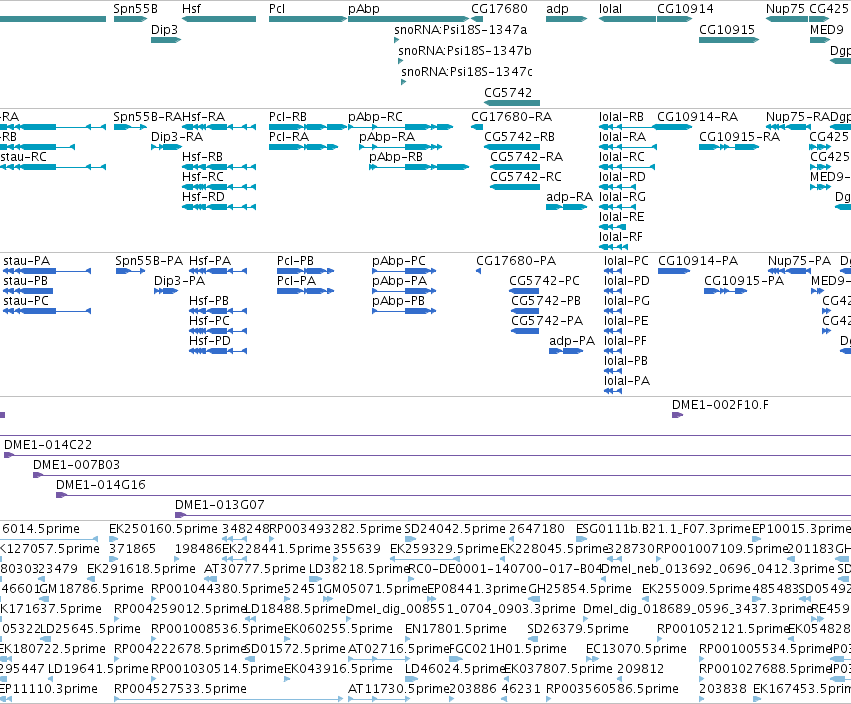This screenshot has height=704, width=851.
Task: Click clone DME1-013G07
Action: coord(220,505)
